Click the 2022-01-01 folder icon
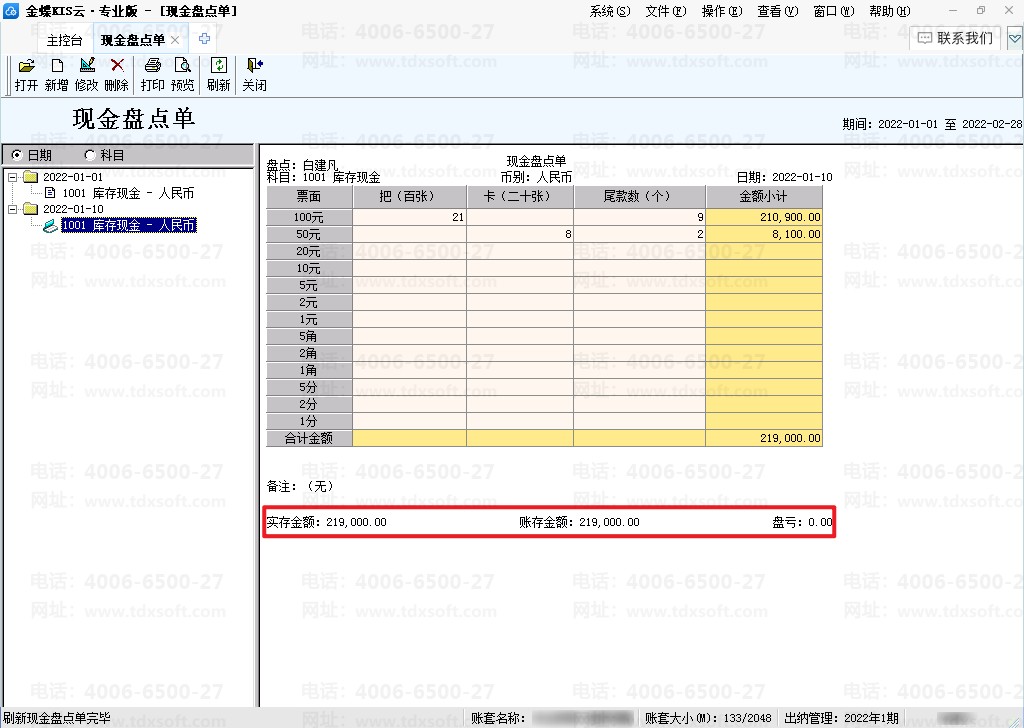The image size is (1024, 728). pos(31,177)
